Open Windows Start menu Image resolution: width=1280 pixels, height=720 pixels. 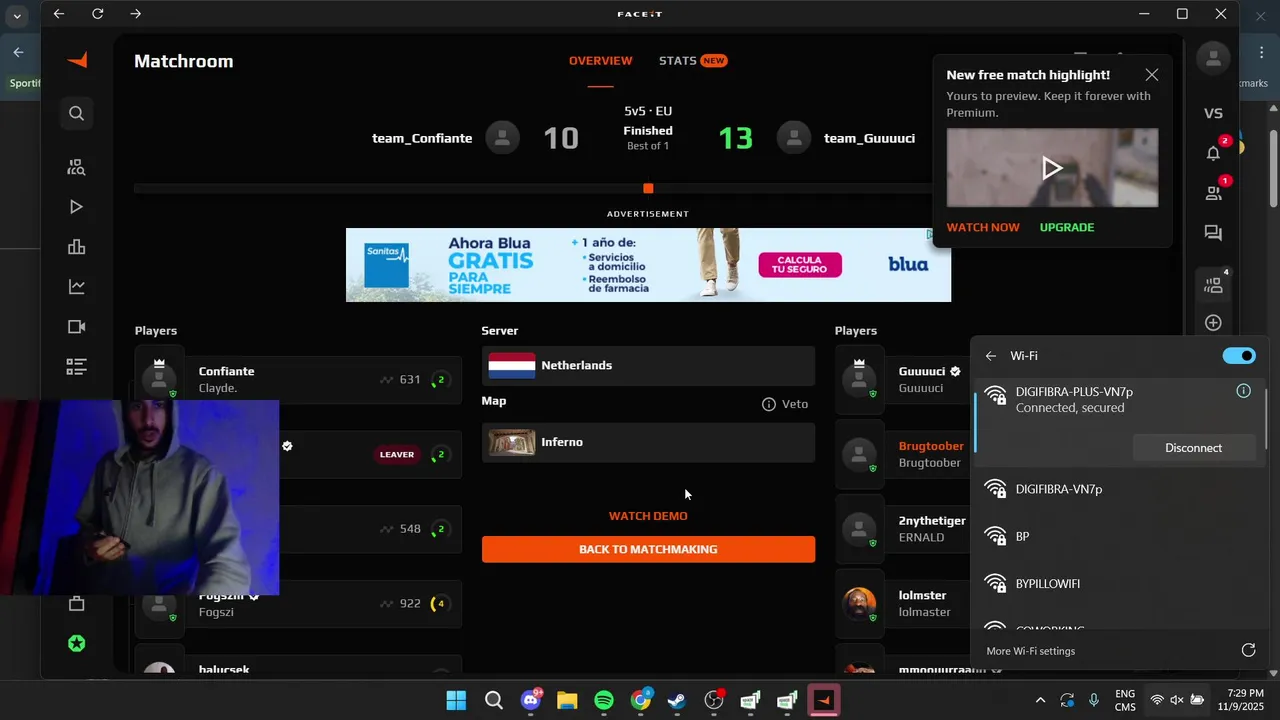pyautogui.click(x=456, y=700)
